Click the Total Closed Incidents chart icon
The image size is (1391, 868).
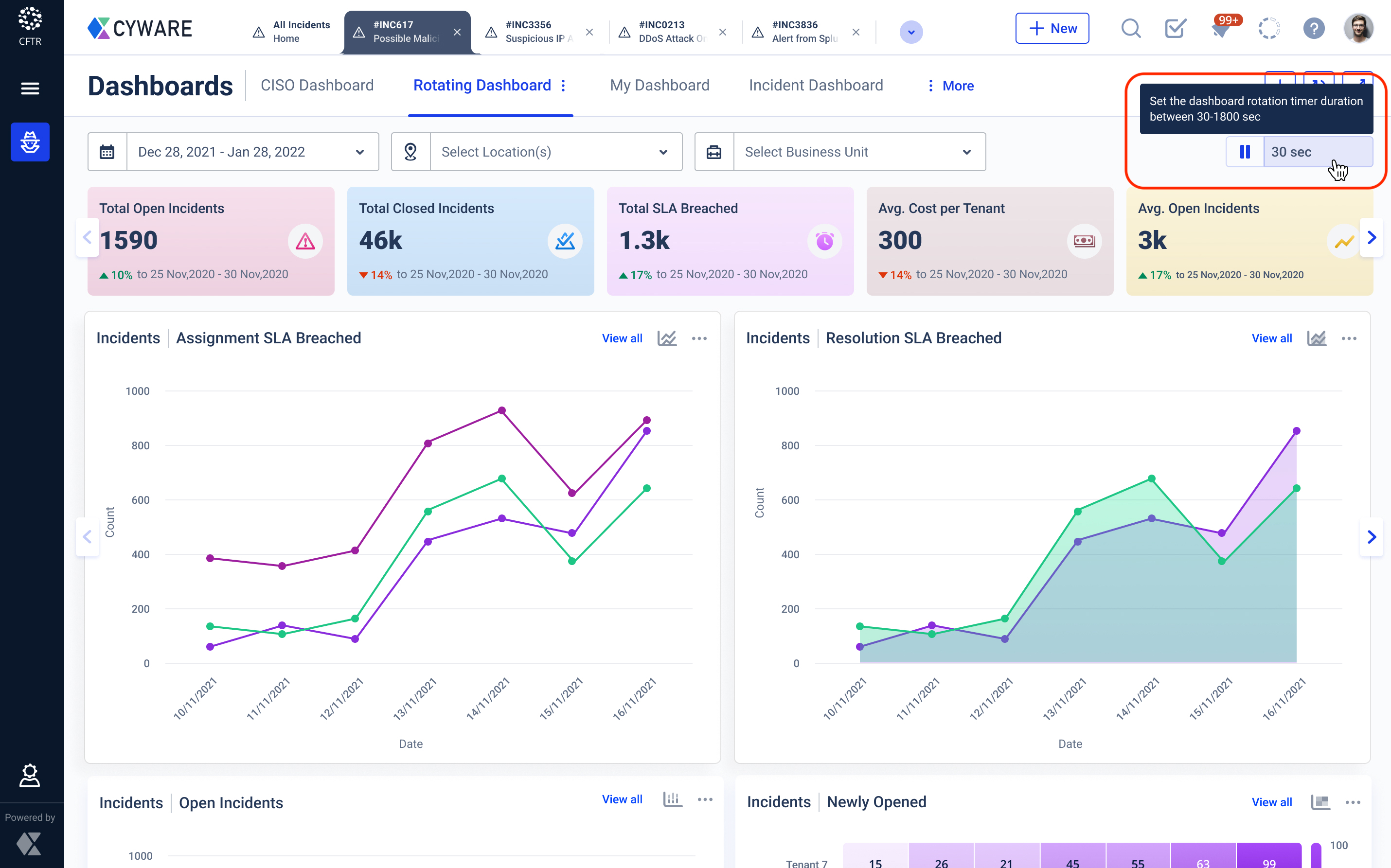point(565,241)
